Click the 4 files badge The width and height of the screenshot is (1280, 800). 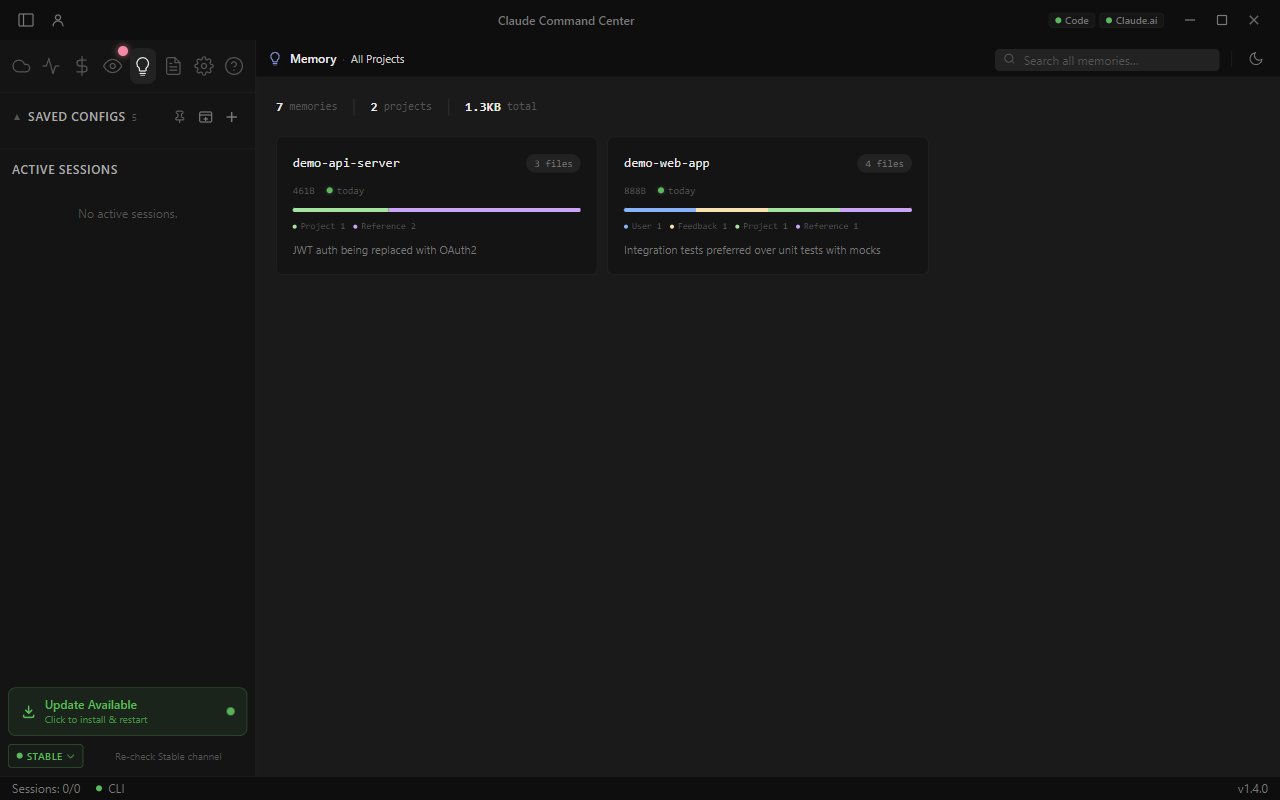point(884,163)
